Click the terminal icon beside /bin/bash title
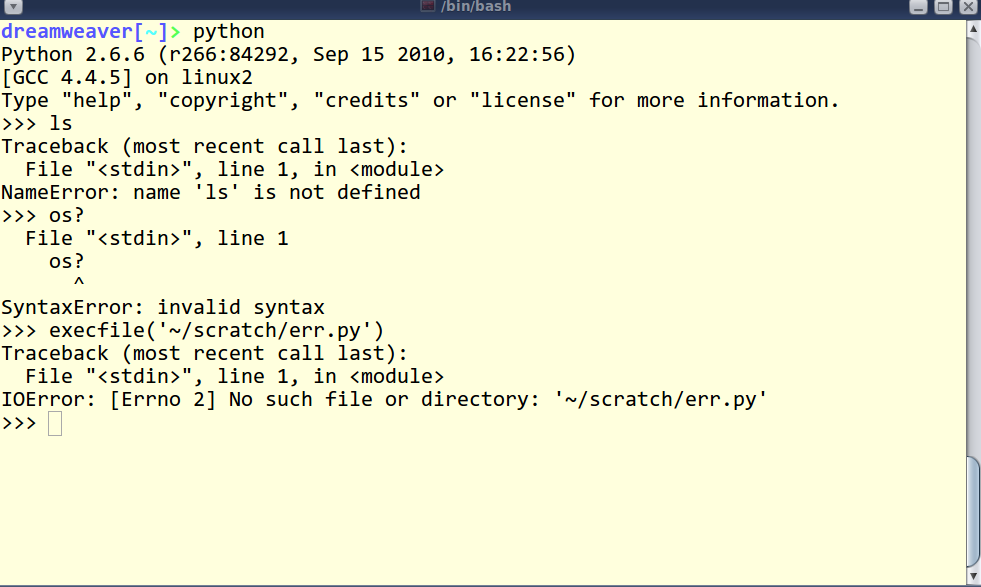Viewport: 981px width, 587px height. coord(428,6)
